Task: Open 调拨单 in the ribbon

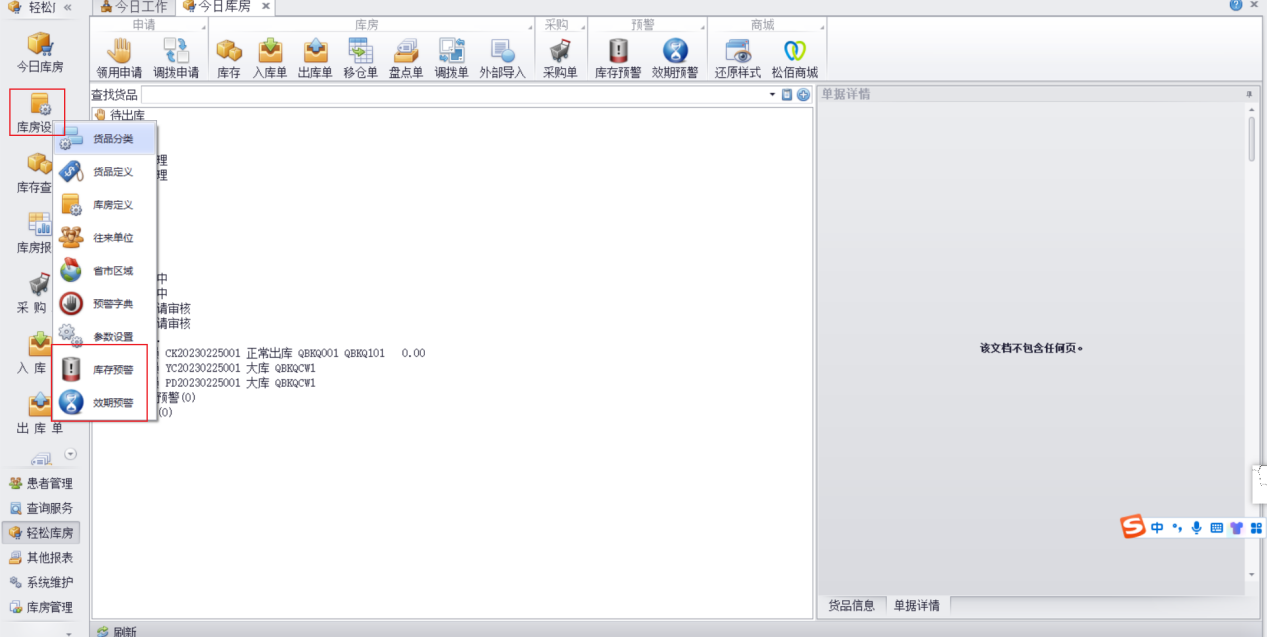Action: [451, 58]
